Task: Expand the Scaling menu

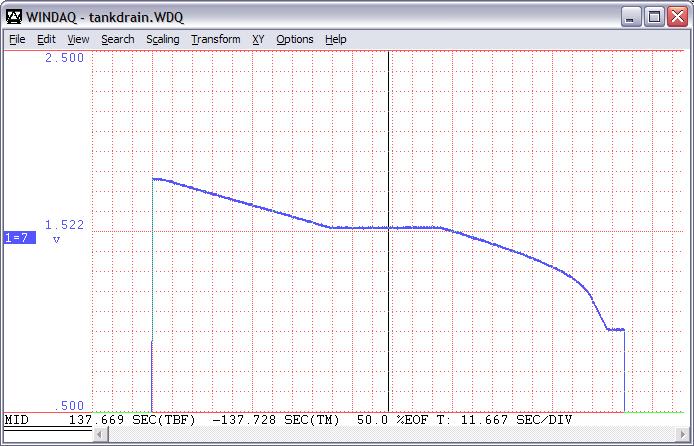Action: click(162, 39)
